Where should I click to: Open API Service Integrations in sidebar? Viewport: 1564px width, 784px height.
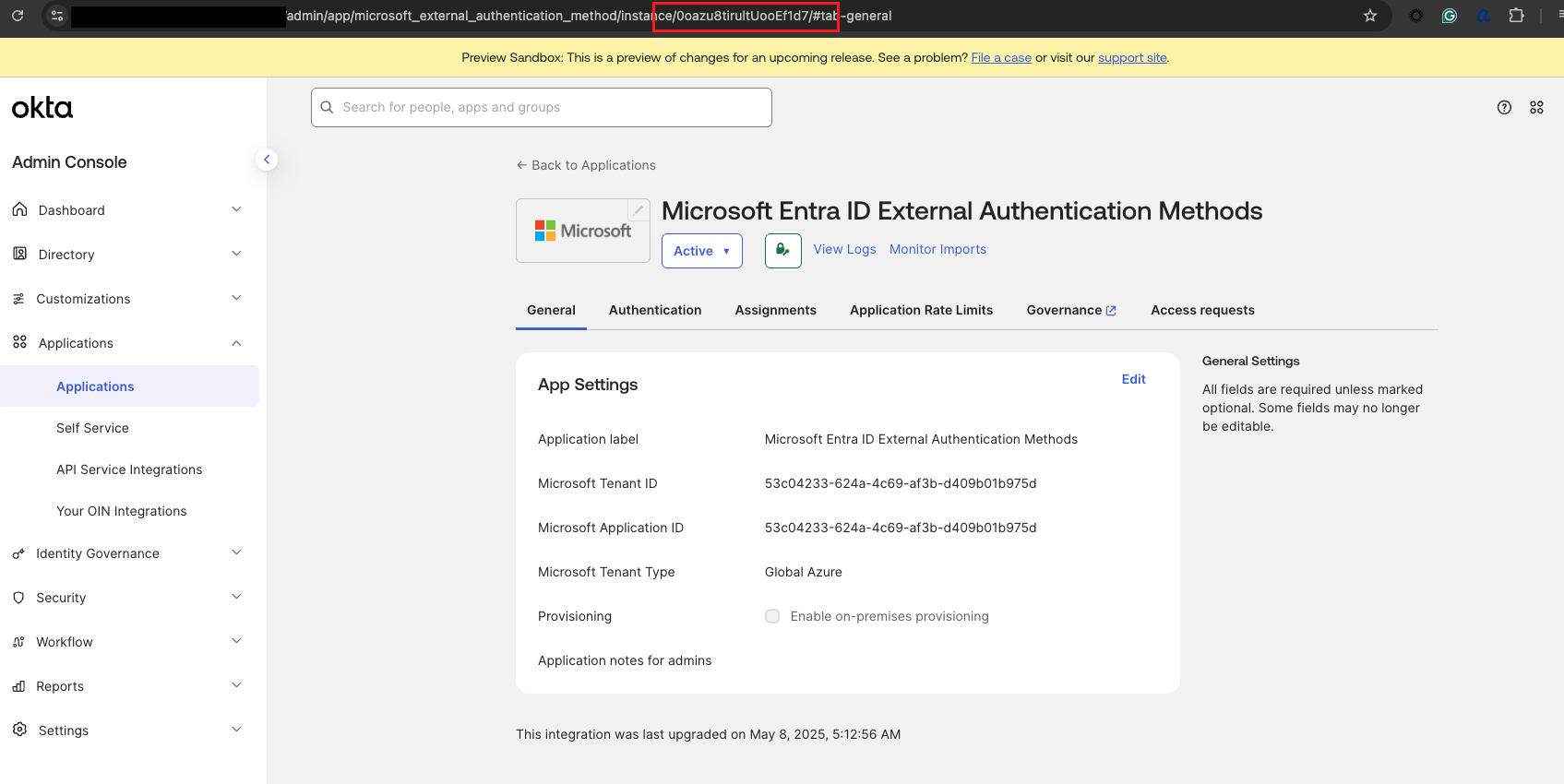coord(129,469)
